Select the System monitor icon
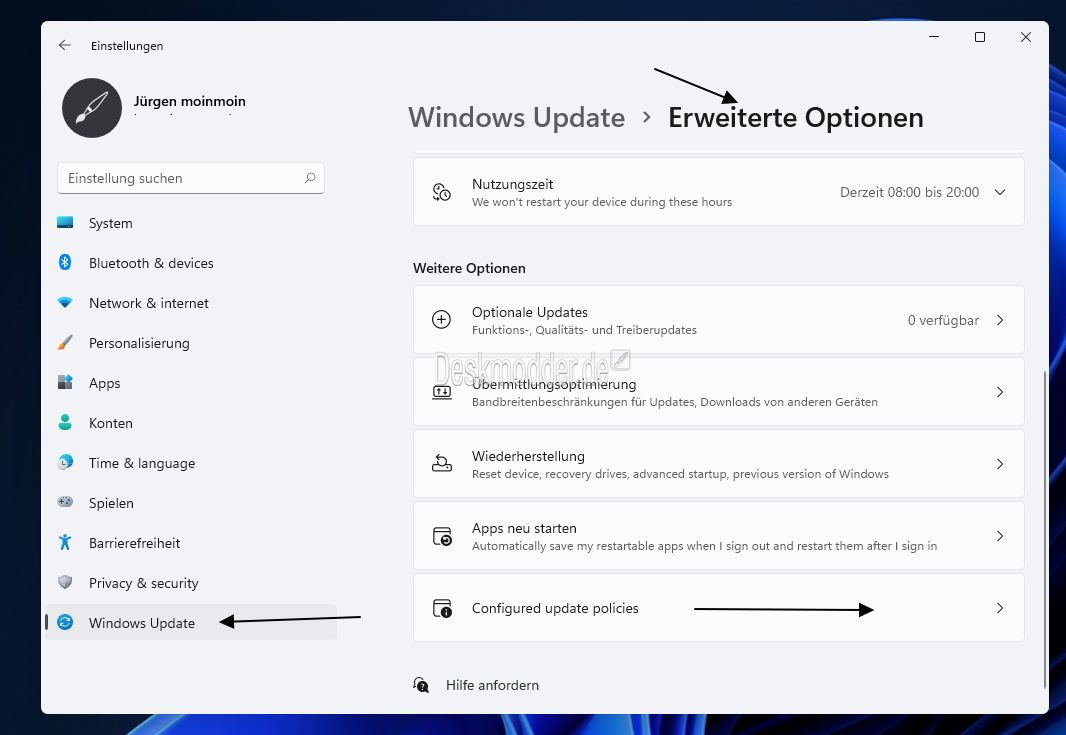This screenshot has height=735, width=1066. (65, 223)
